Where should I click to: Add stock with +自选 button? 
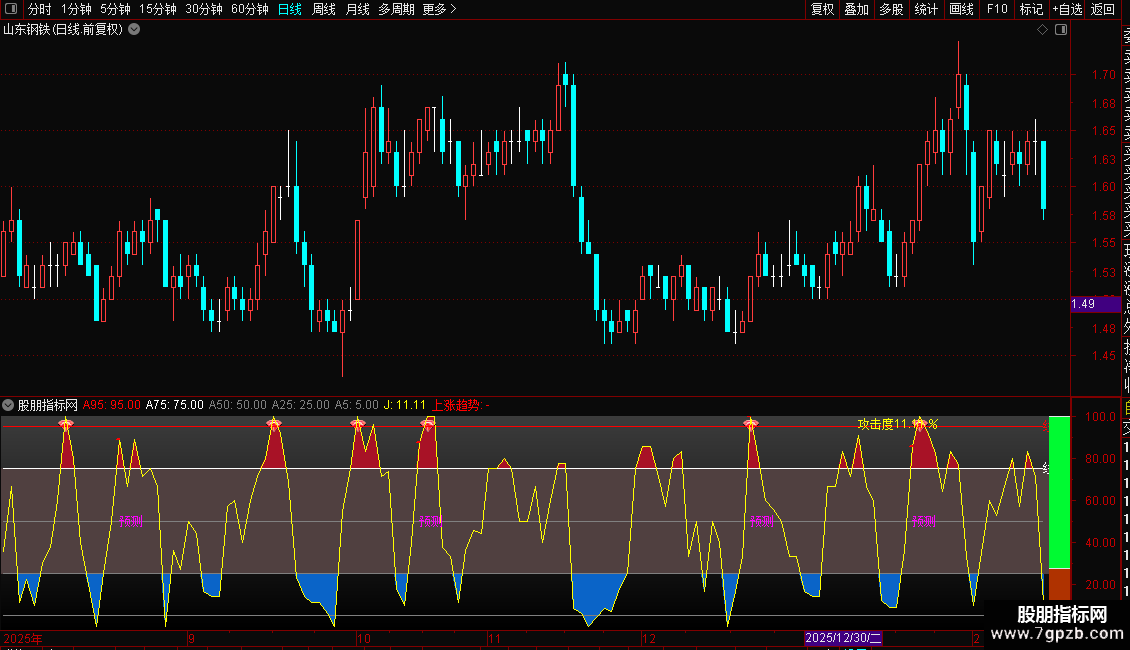click(1067, 9)
